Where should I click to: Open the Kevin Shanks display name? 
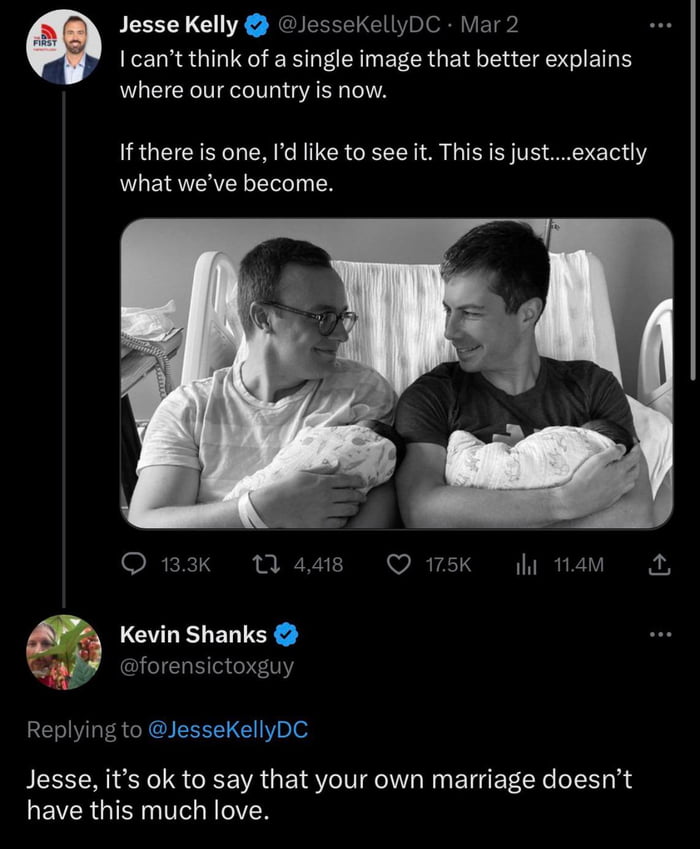tap(193, 634)
